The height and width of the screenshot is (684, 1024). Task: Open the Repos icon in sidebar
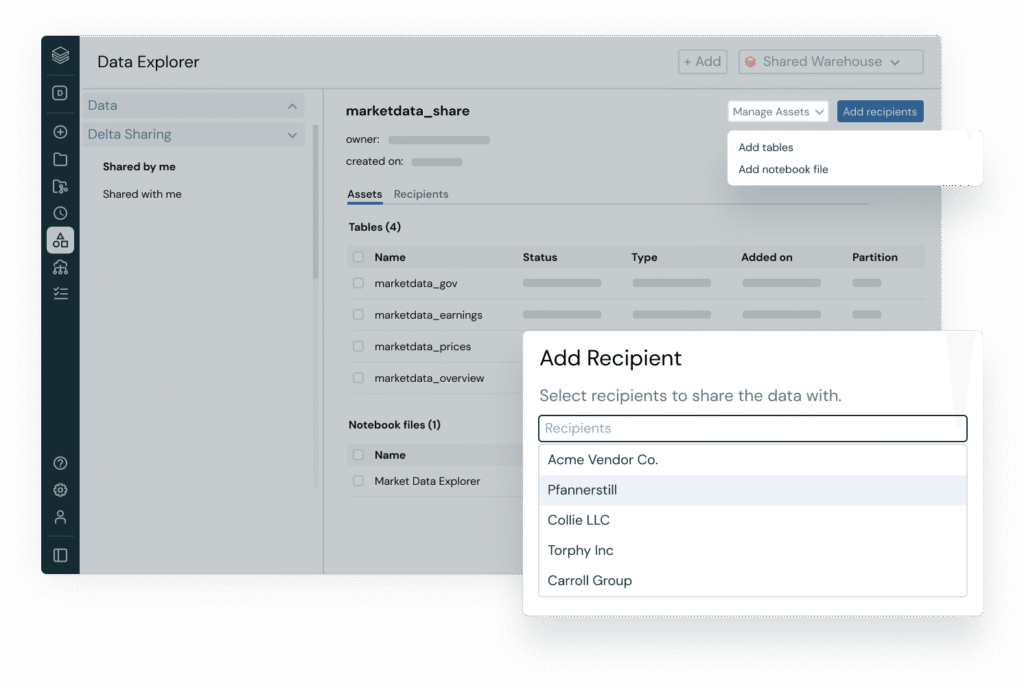[x=60, y=186]
